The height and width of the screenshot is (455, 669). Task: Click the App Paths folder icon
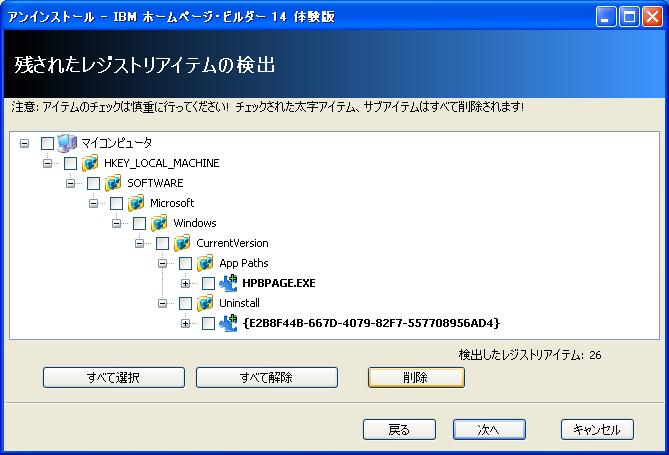(x=205, y=263)
